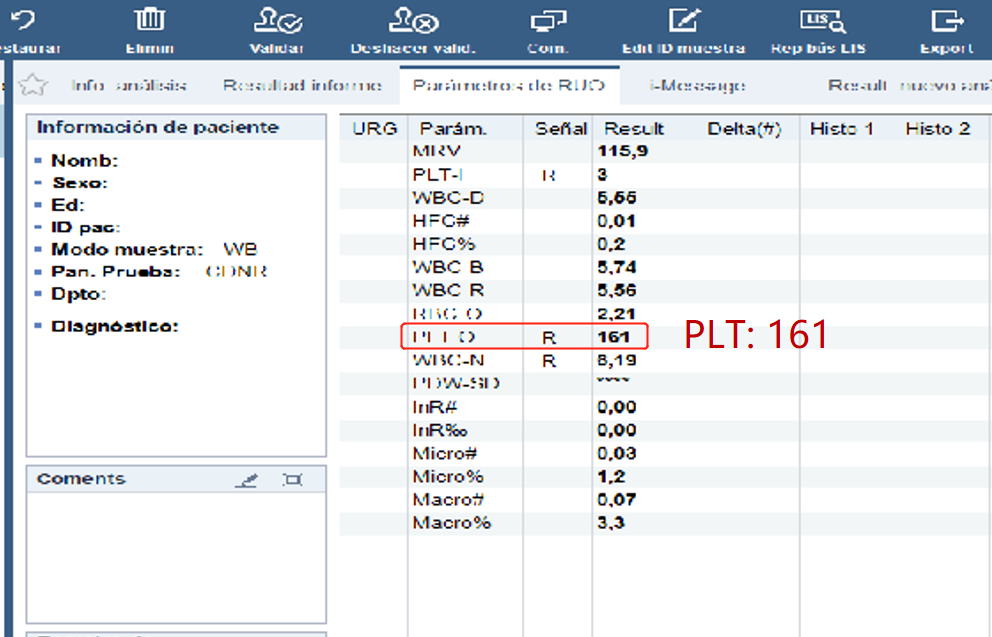Expand the Coments panel using maximize icon
This screenshot has width=992, height=637.
click(x=293, y=480)
